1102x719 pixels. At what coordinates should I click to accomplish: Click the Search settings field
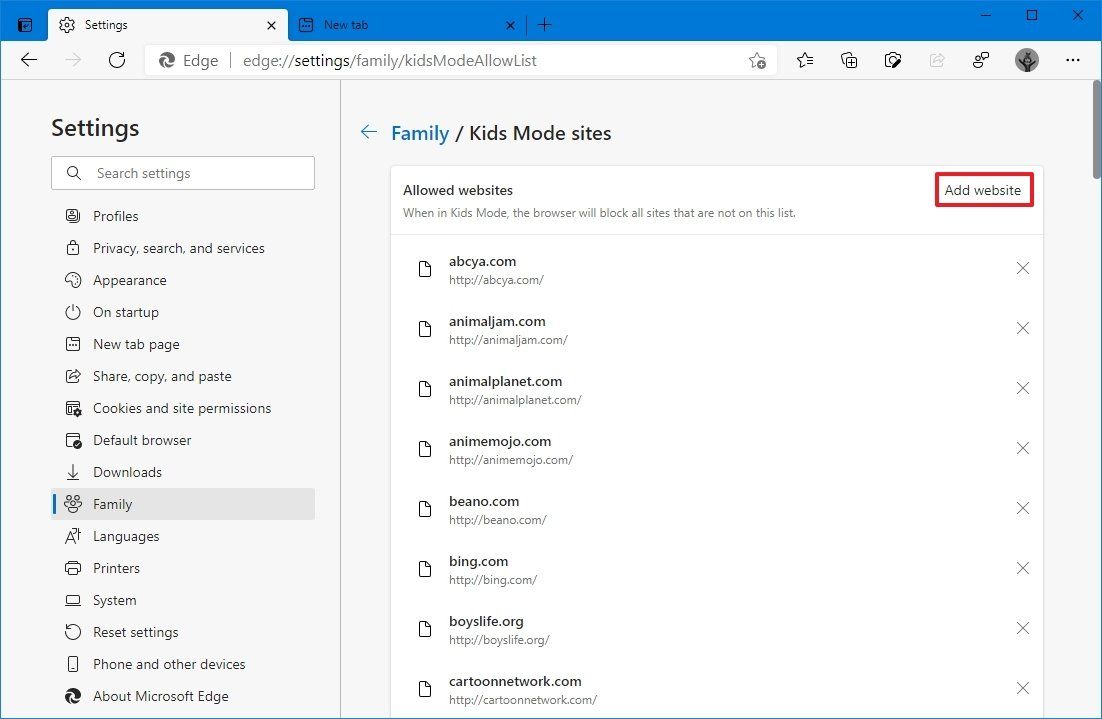pyautogui.click(x=183, y=173)
